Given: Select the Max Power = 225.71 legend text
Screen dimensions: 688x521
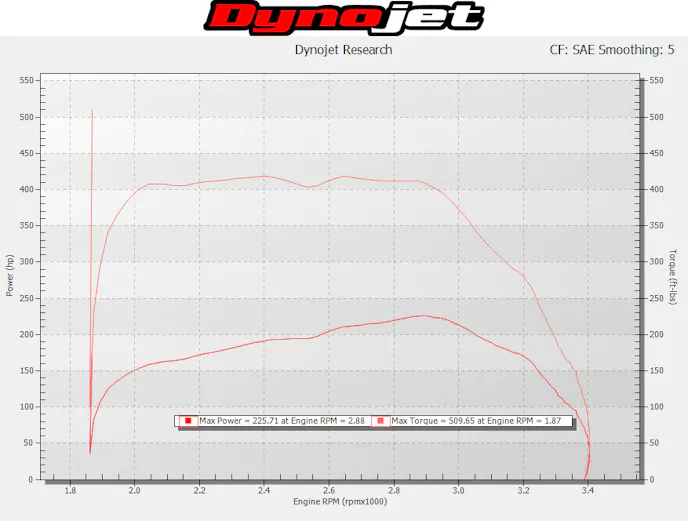Looking at the screenshot, I should (282, 422).
